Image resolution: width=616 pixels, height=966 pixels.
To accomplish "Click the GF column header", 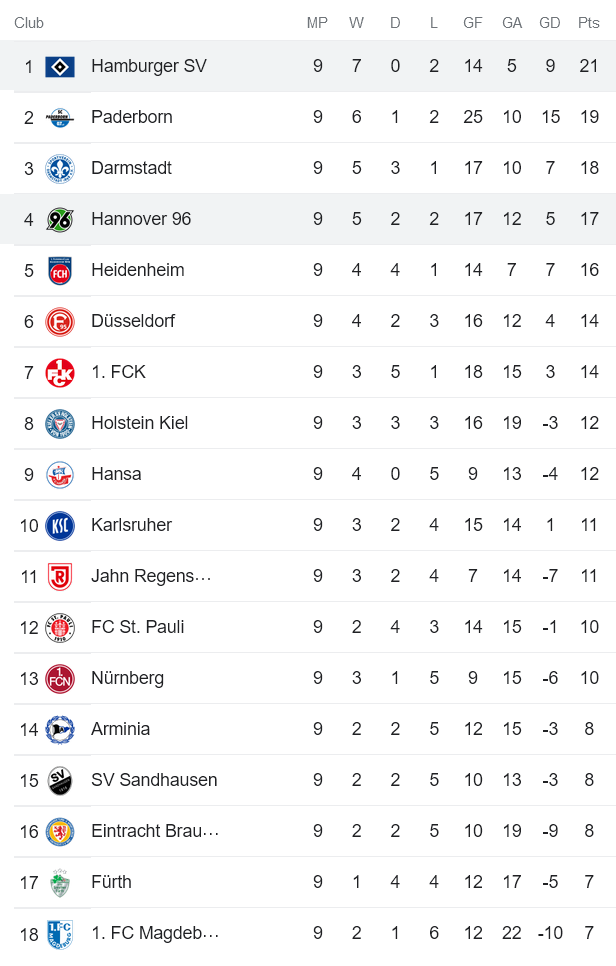I will pyautogui.click(x=473, y=21).
